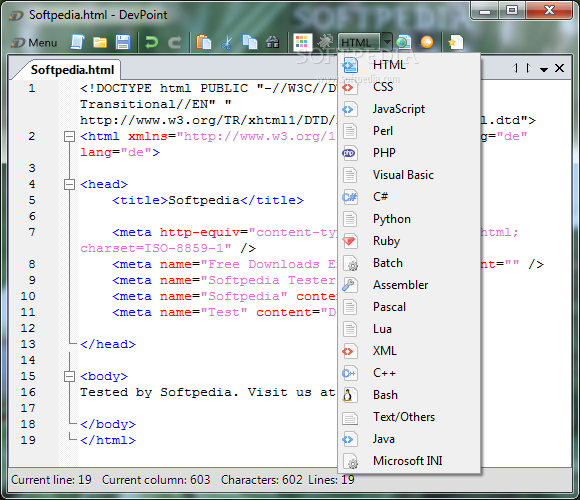Click the Assembler wrench icon
Viewport: 580px width, 500px height.
pyautogui.click(x=350, y=285)
